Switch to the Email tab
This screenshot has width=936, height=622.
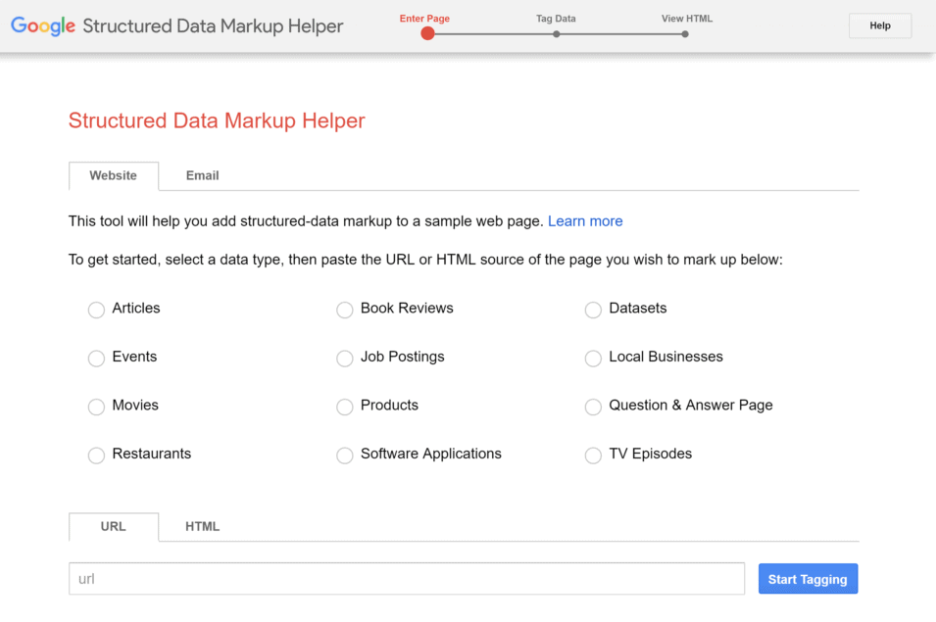pyautogui.click(x=201, y=175)
